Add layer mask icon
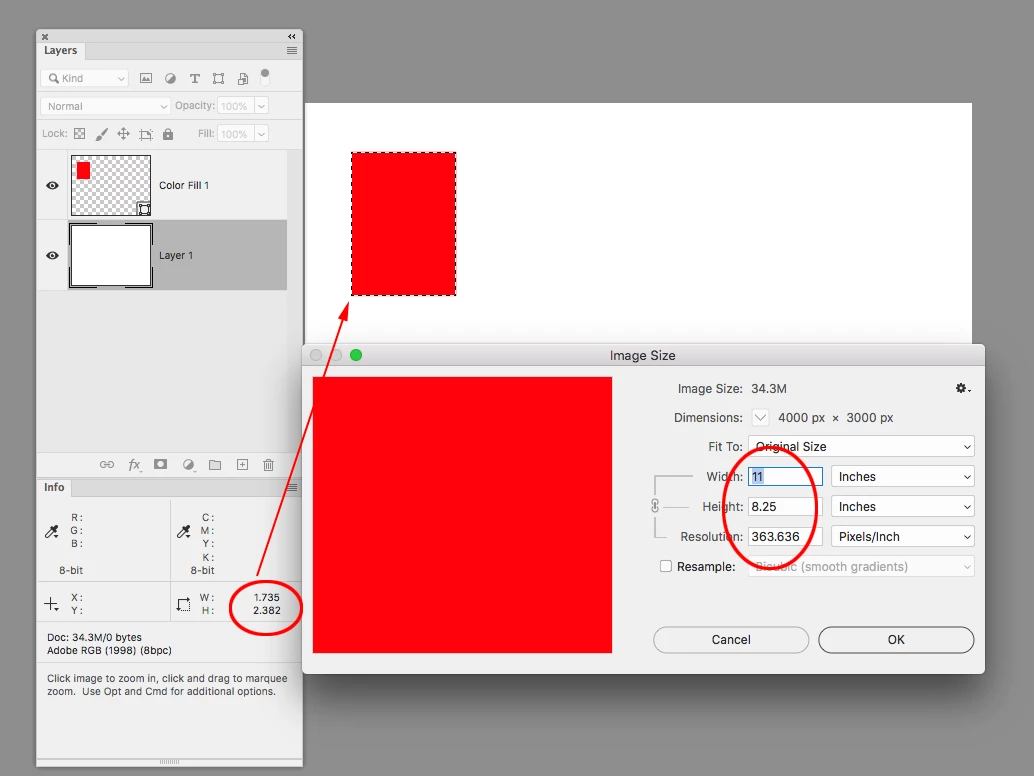The image size is (1034, 776). click(160, 464)
